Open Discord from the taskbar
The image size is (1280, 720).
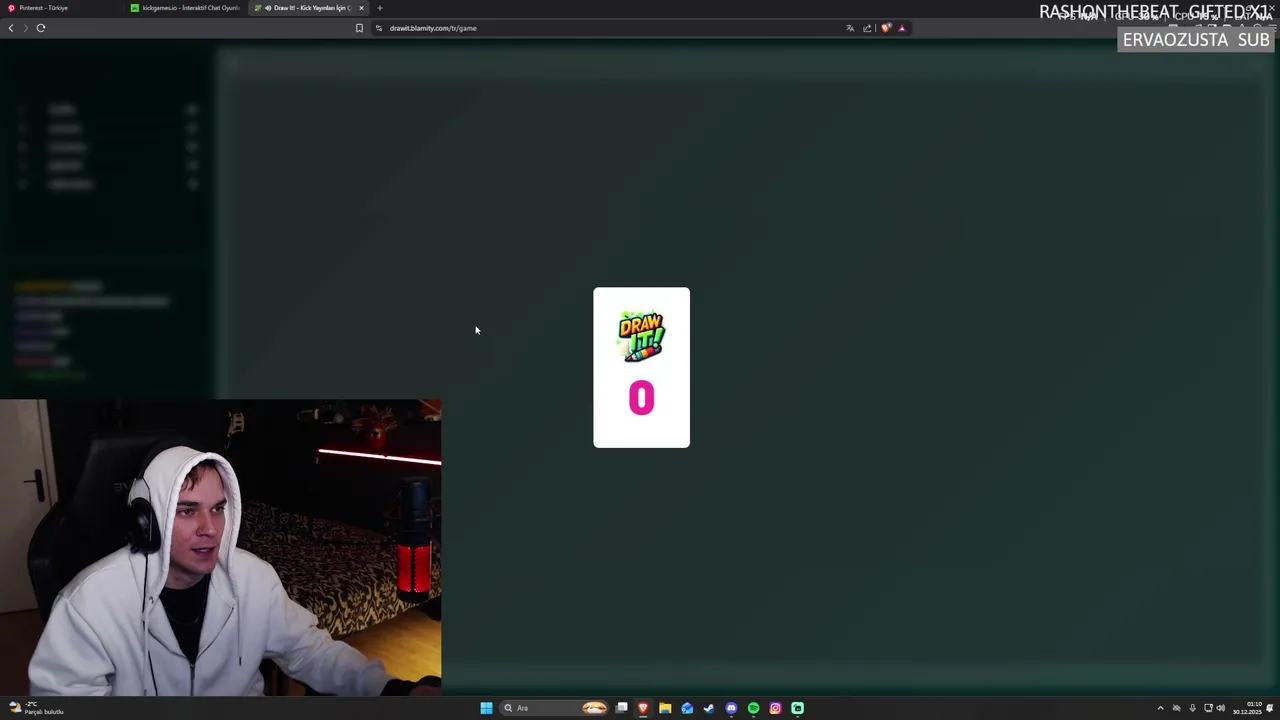(x=731, y=708)
